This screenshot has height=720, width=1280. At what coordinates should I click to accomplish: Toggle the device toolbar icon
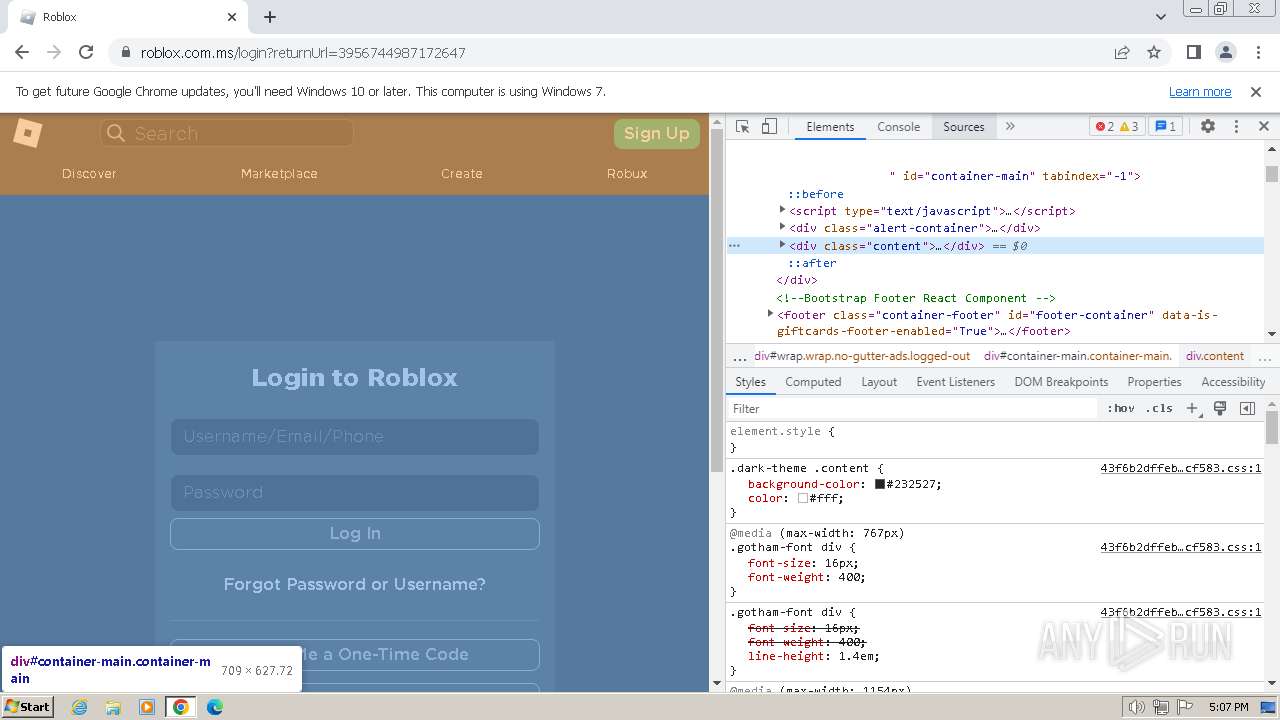tap(769, 127)
